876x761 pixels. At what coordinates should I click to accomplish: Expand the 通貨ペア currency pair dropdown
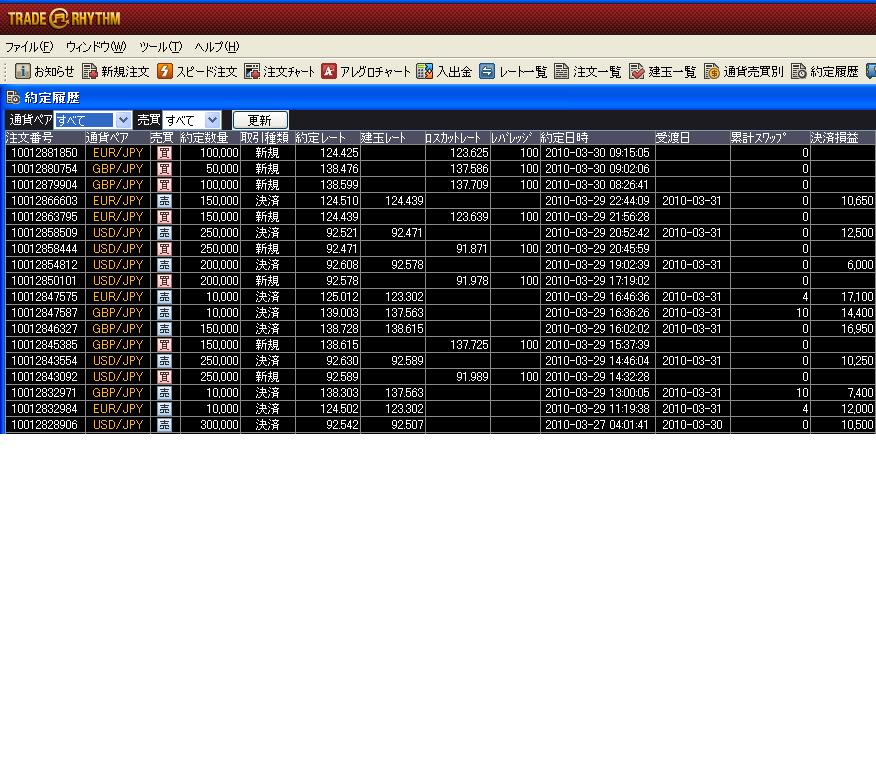123,120
